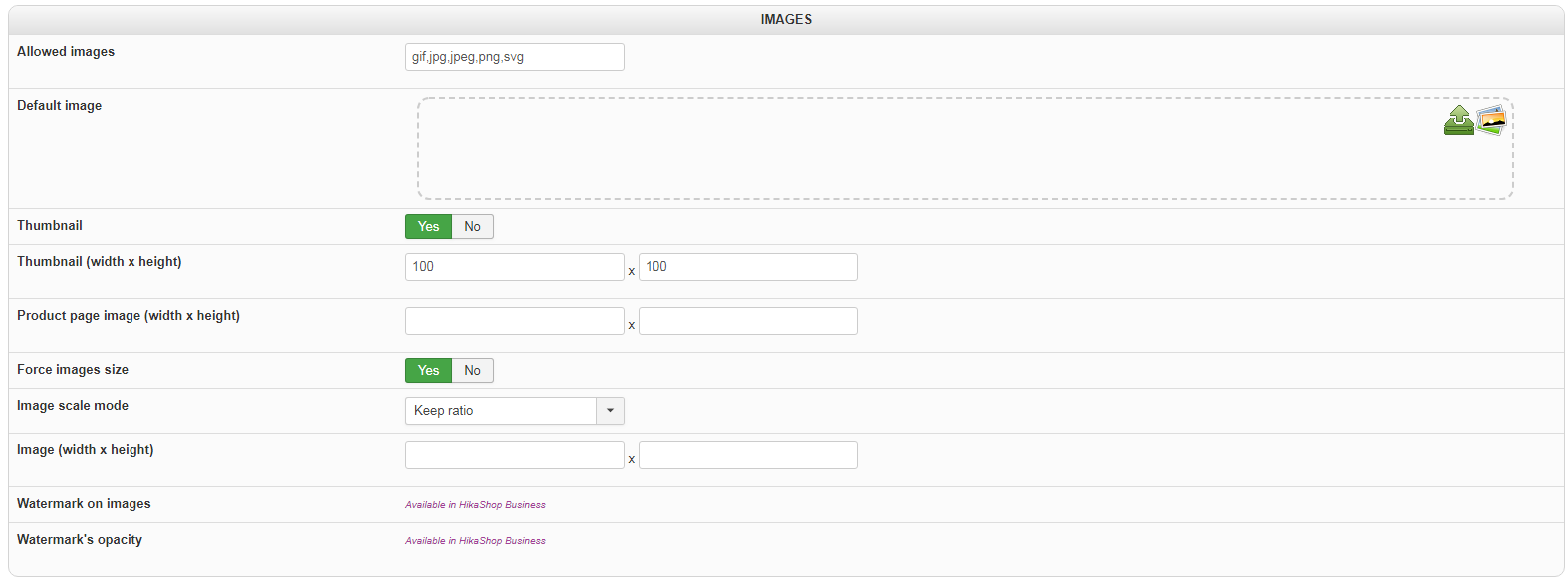
Task: Open the Image scale mode dropdown arrow
Action: (610, 411)
